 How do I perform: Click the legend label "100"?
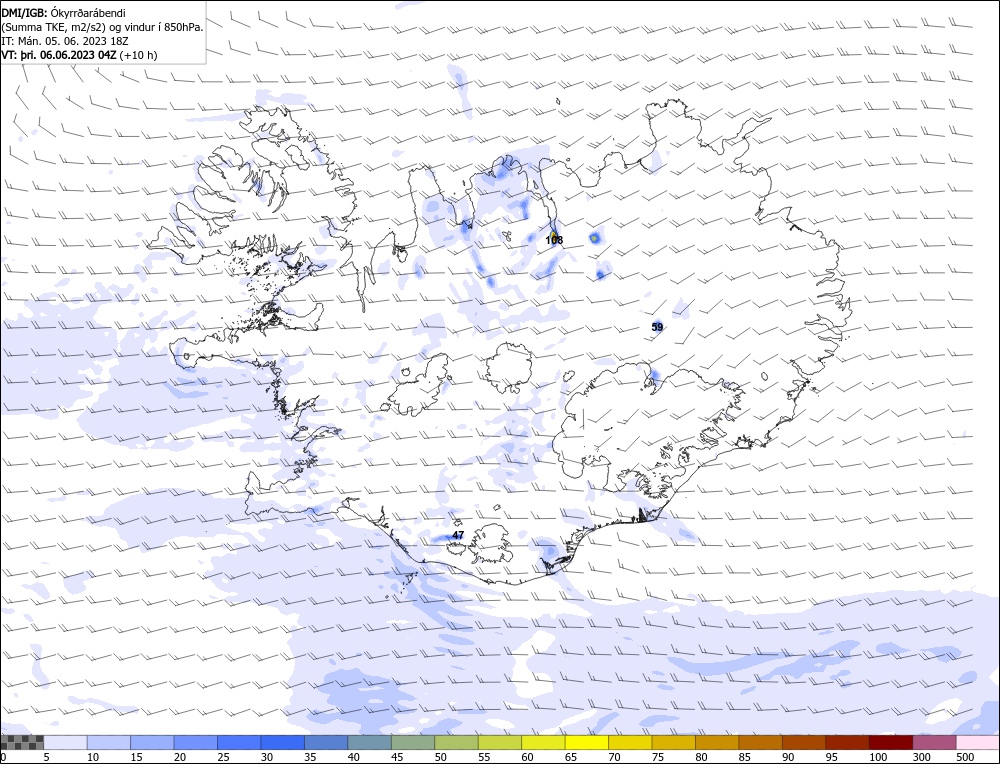[x=878, y=757]
